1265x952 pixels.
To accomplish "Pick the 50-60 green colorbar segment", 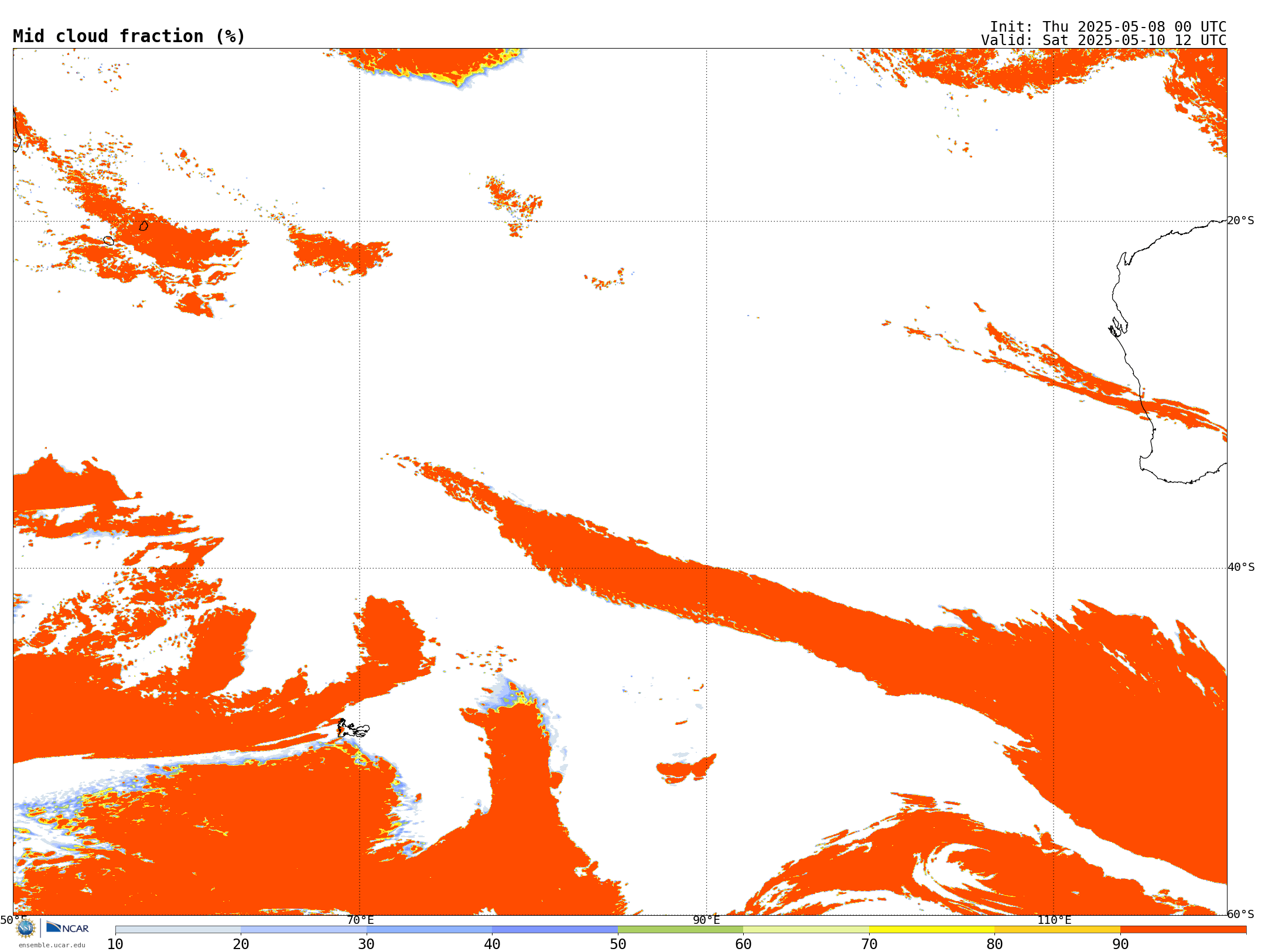I will pyautogui.click(x=681, y=930).
